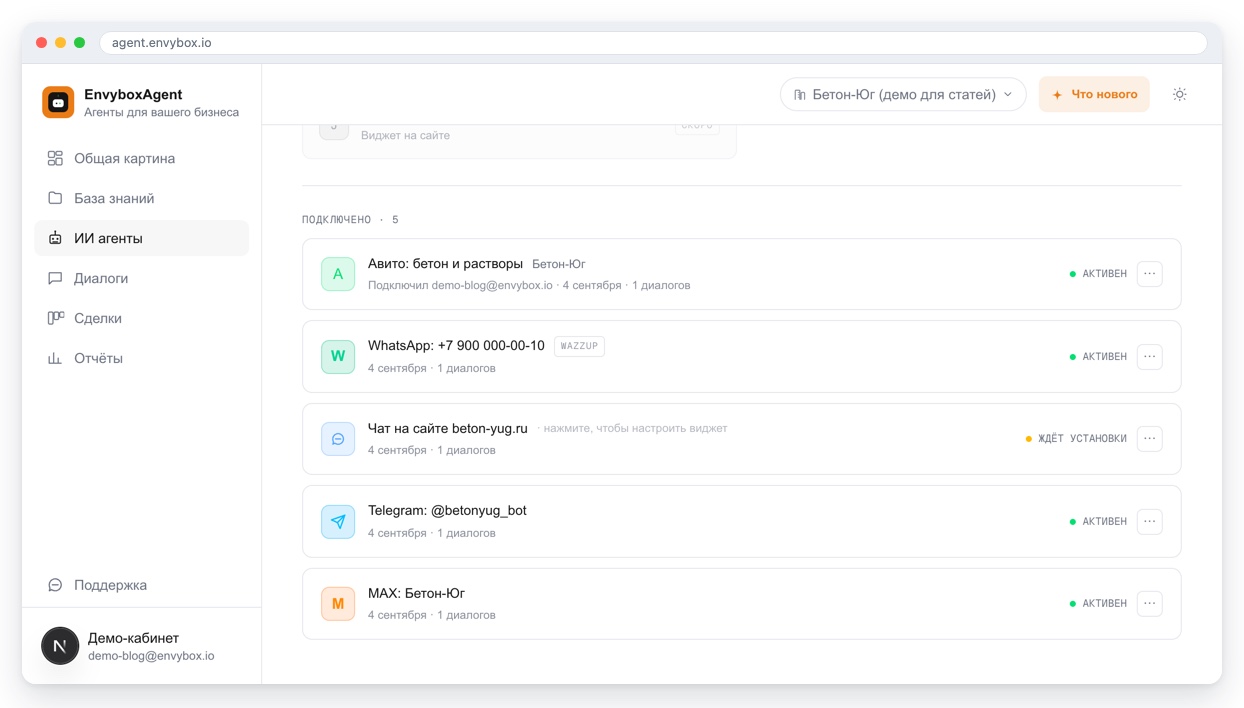Image resolution: width=1244 pixels, height=708 pixels.
Task: Click demo-blog@envybox.io email in sidebar
Action: coord(151,656)
